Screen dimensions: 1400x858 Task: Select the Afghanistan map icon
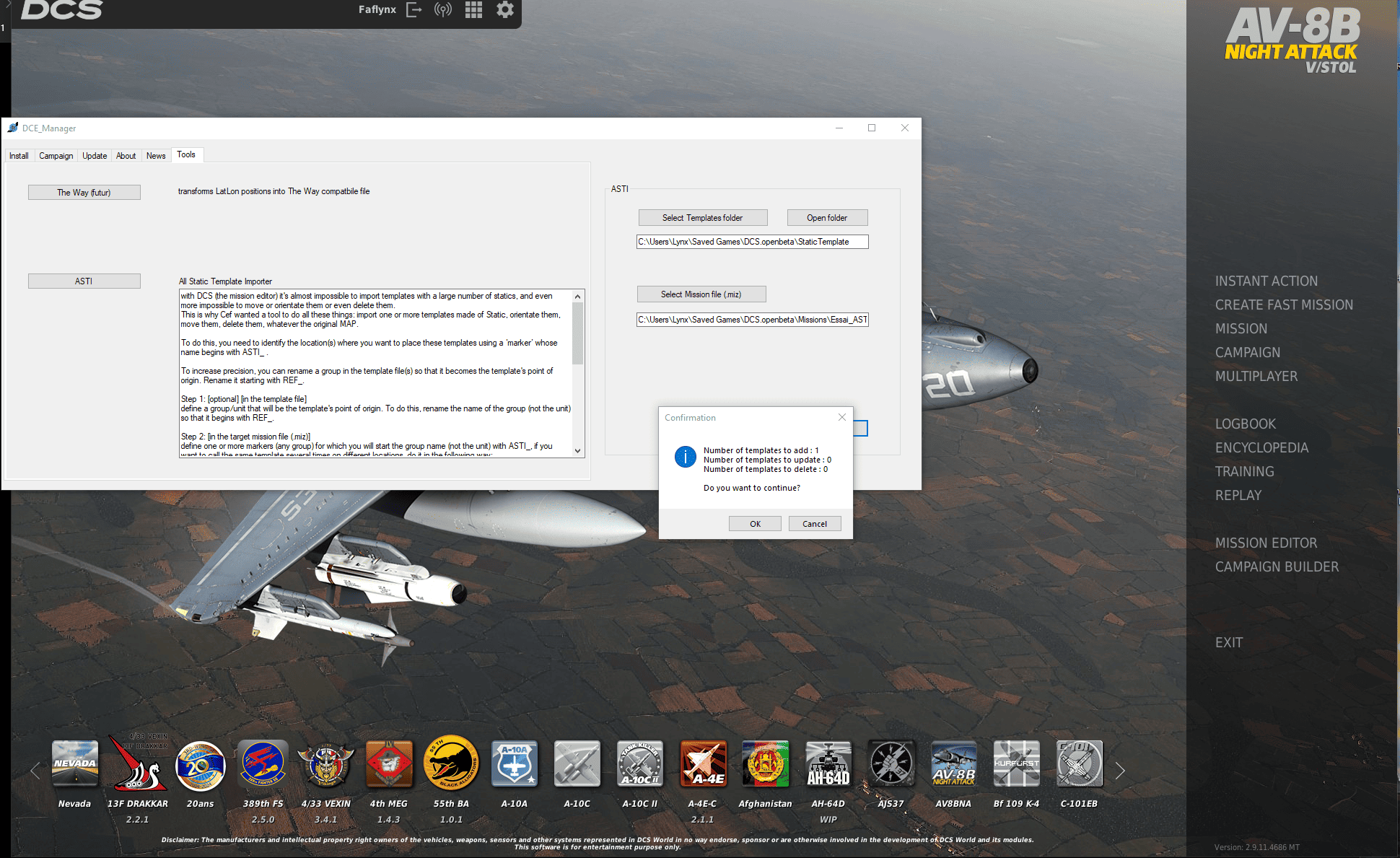[766, 763]
